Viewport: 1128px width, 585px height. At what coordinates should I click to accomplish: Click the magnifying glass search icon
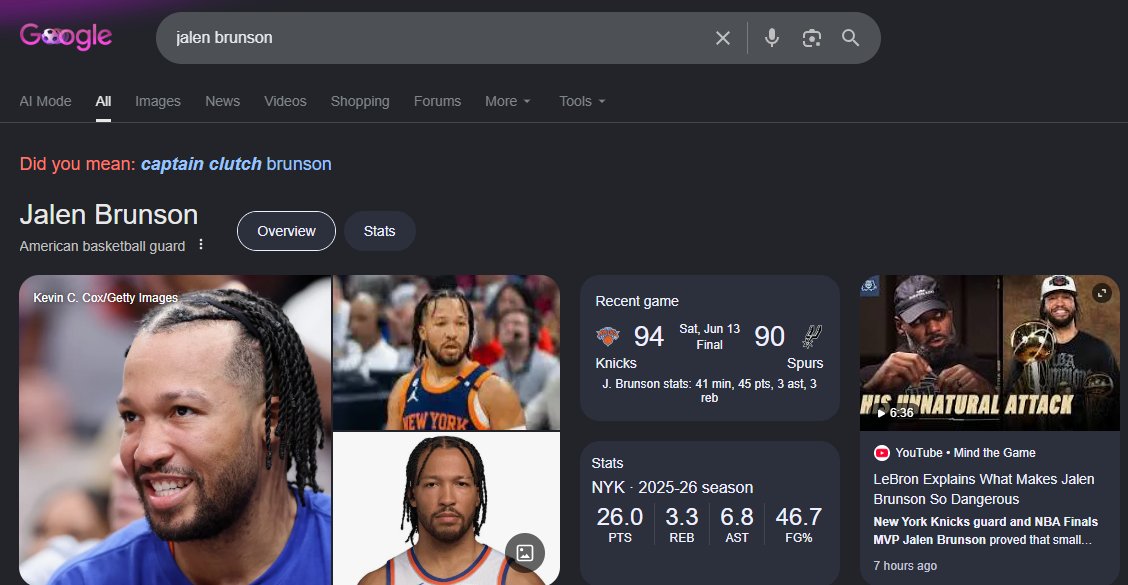coord(850,38)
